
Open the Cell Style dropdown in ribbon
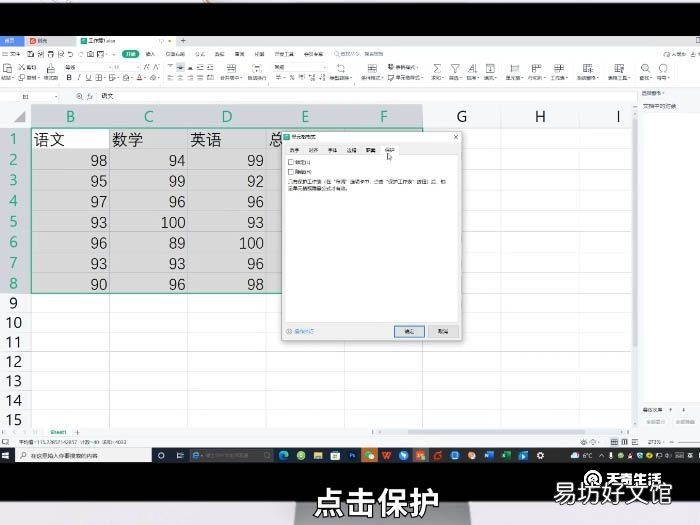point(405,78)
